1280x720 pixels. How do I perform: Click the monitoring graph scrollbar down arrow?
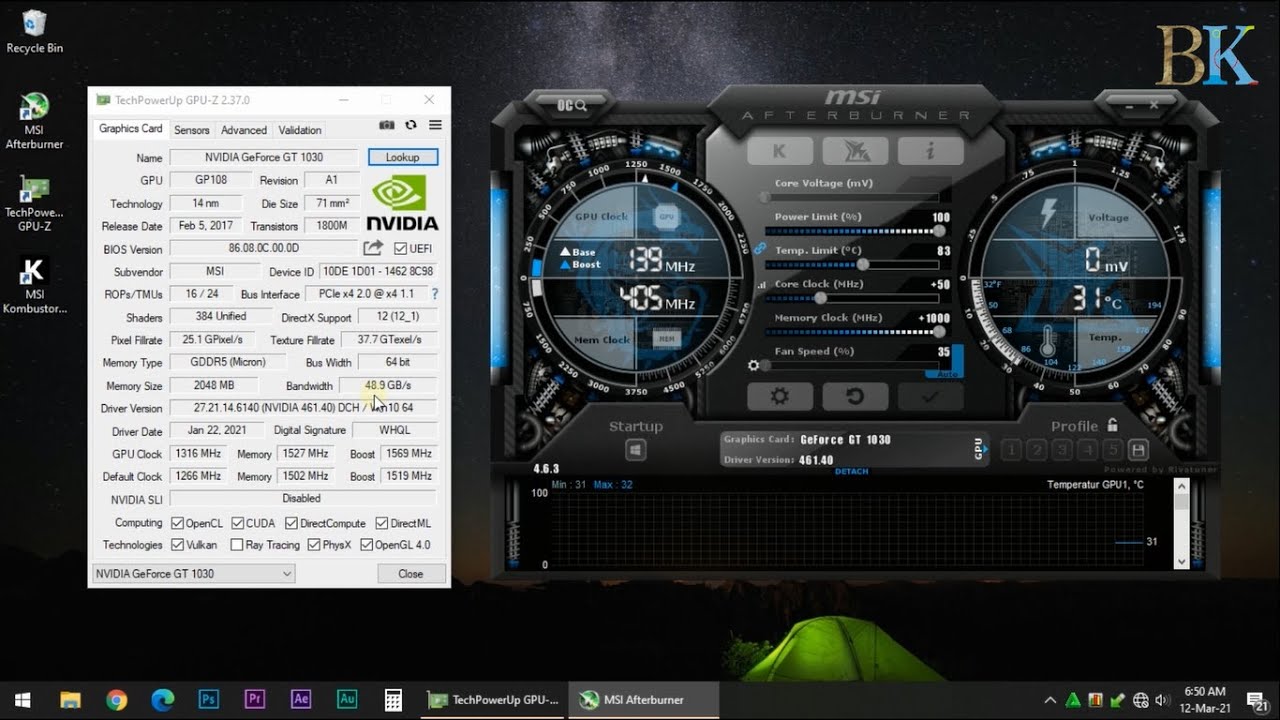coord(1182,562)
